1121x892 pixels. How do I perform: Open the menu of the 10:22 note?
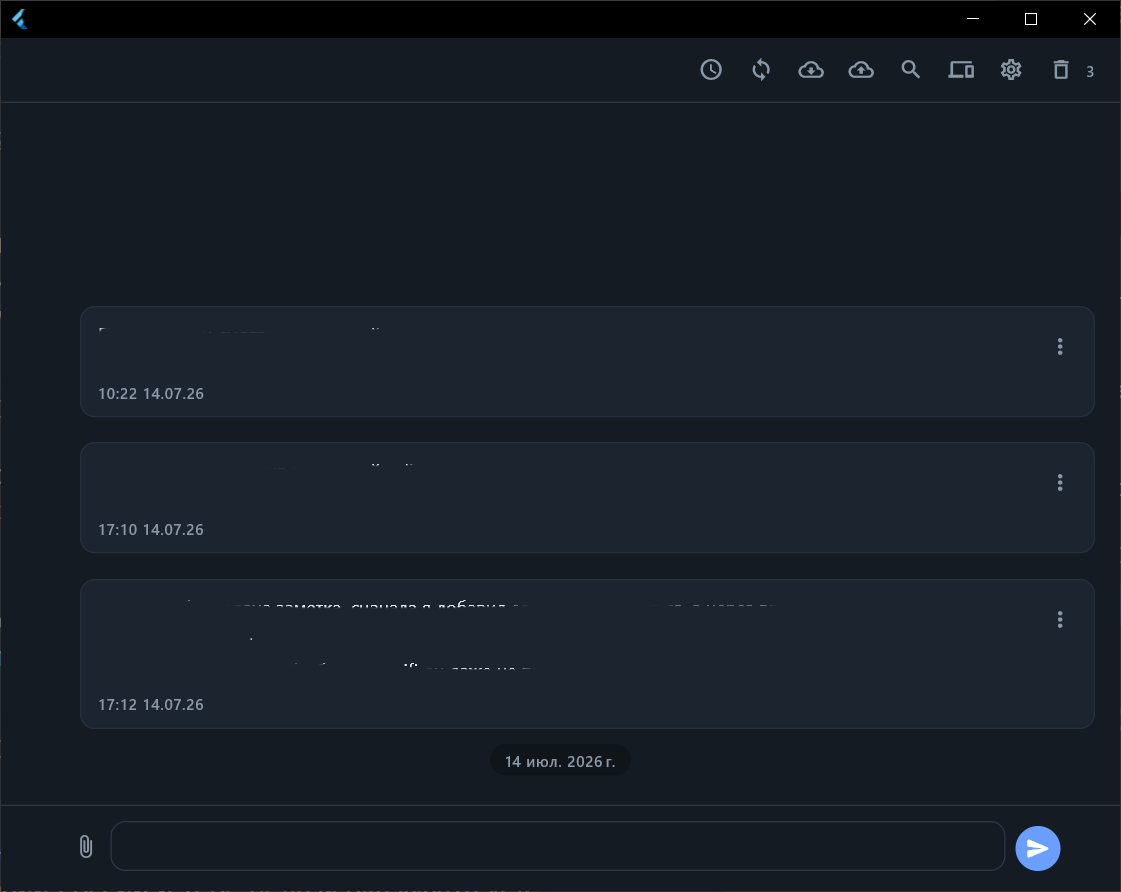pos(1060,347)
